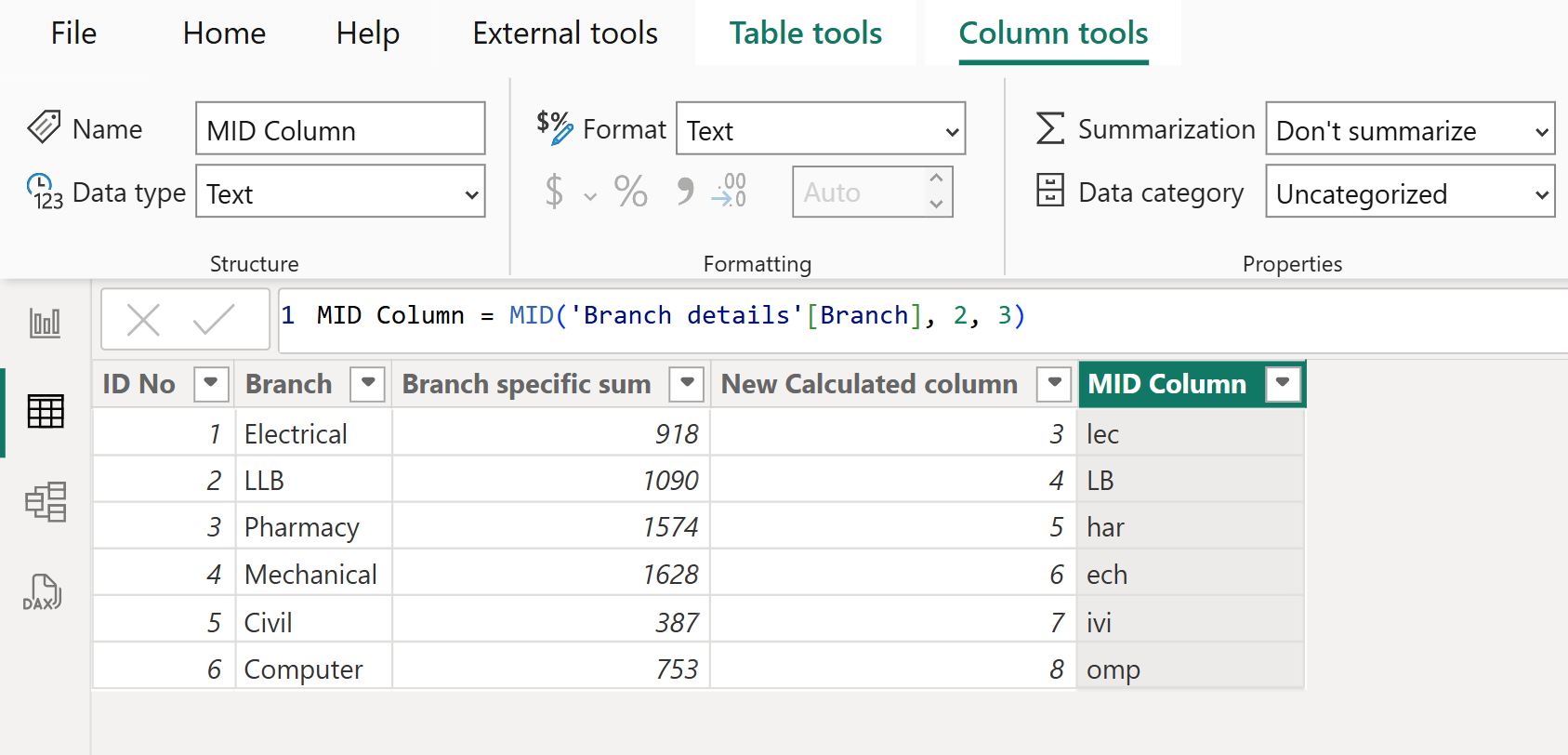1568x755 pixels.
Task: Commit the formula with checkmark icon
Action: [x=213, y=320]
